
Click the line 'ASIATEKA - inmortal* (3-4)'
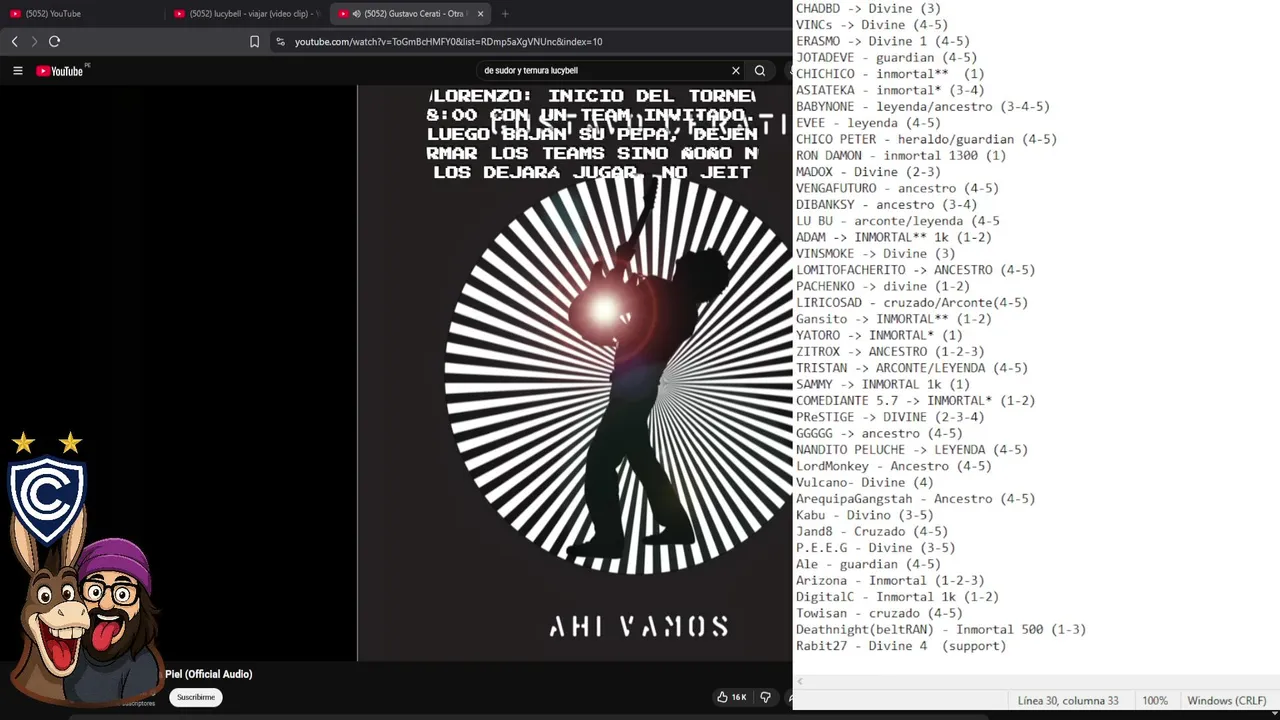pos(890,90)
